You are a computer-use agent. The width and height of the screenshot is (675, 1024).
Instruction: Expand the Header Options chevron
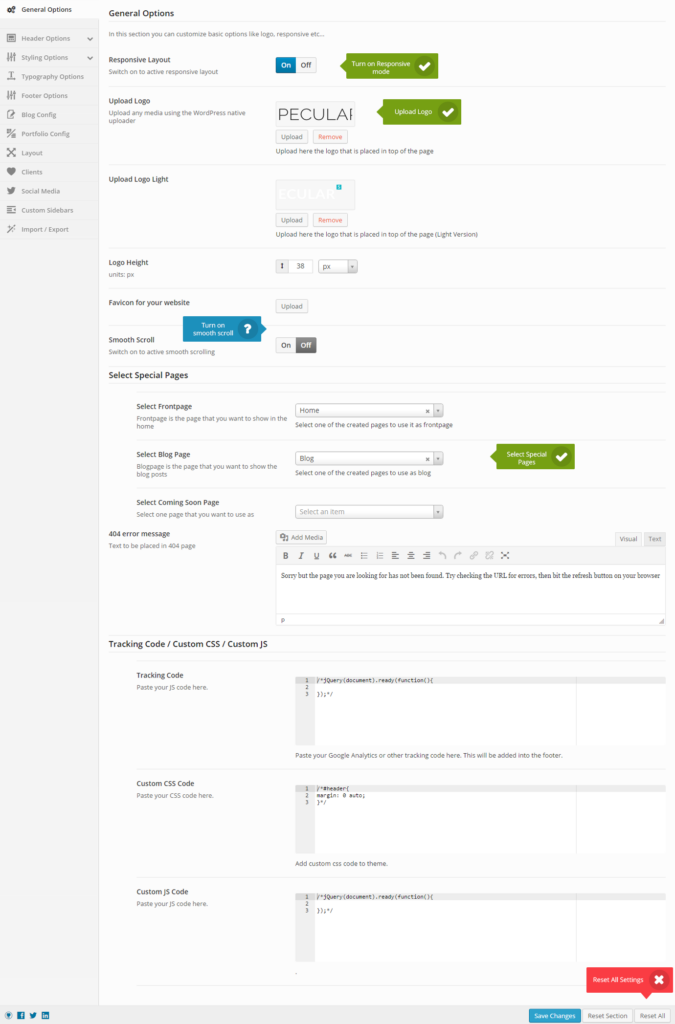[90, 39]
